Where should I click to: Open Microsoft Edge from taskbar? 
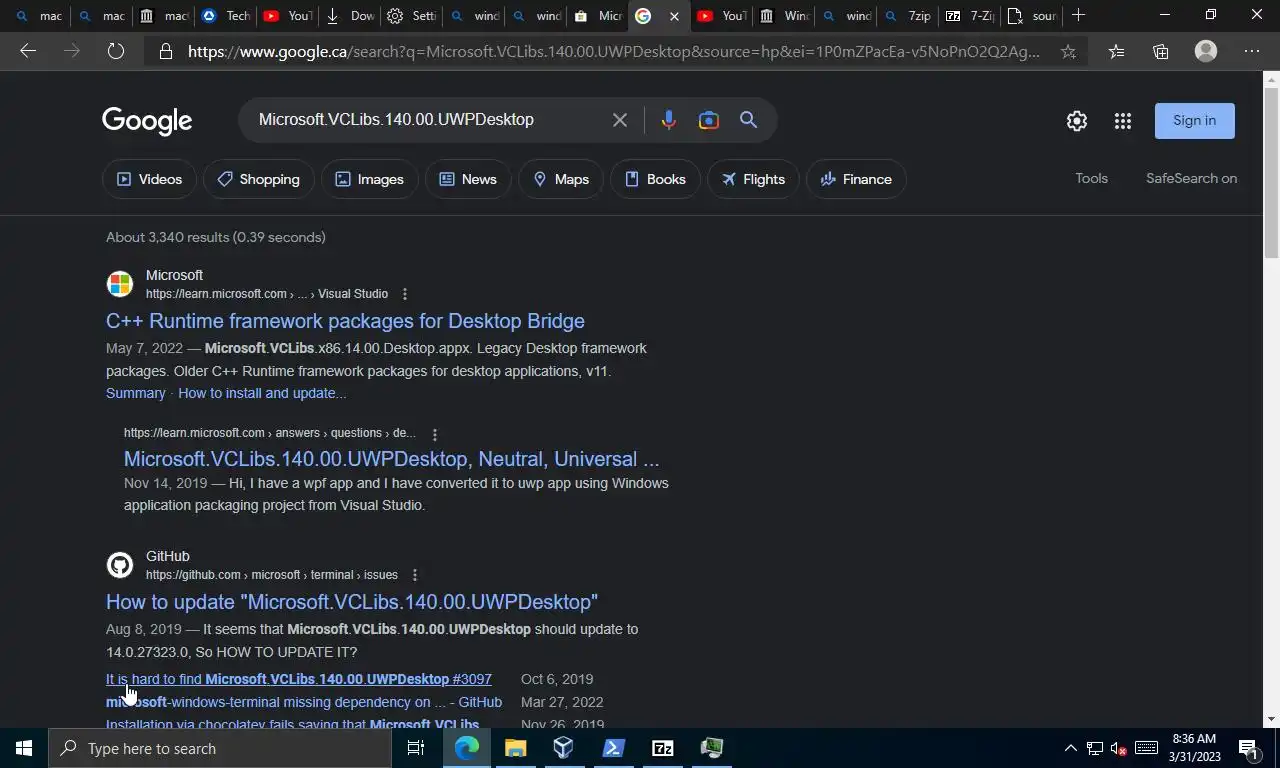point(466,748)
